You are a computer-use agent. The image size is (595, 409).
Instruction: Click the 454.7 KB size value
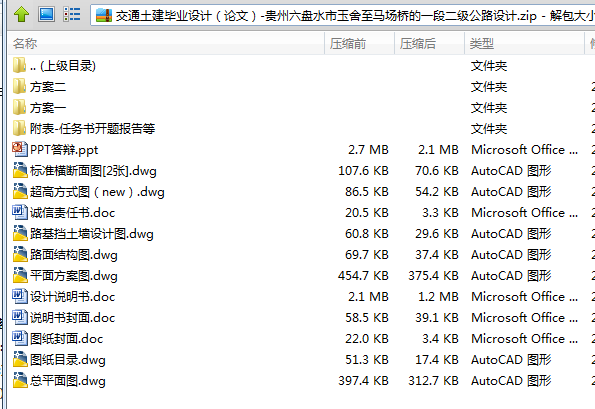pyautogui.click(x=363, y=275)
